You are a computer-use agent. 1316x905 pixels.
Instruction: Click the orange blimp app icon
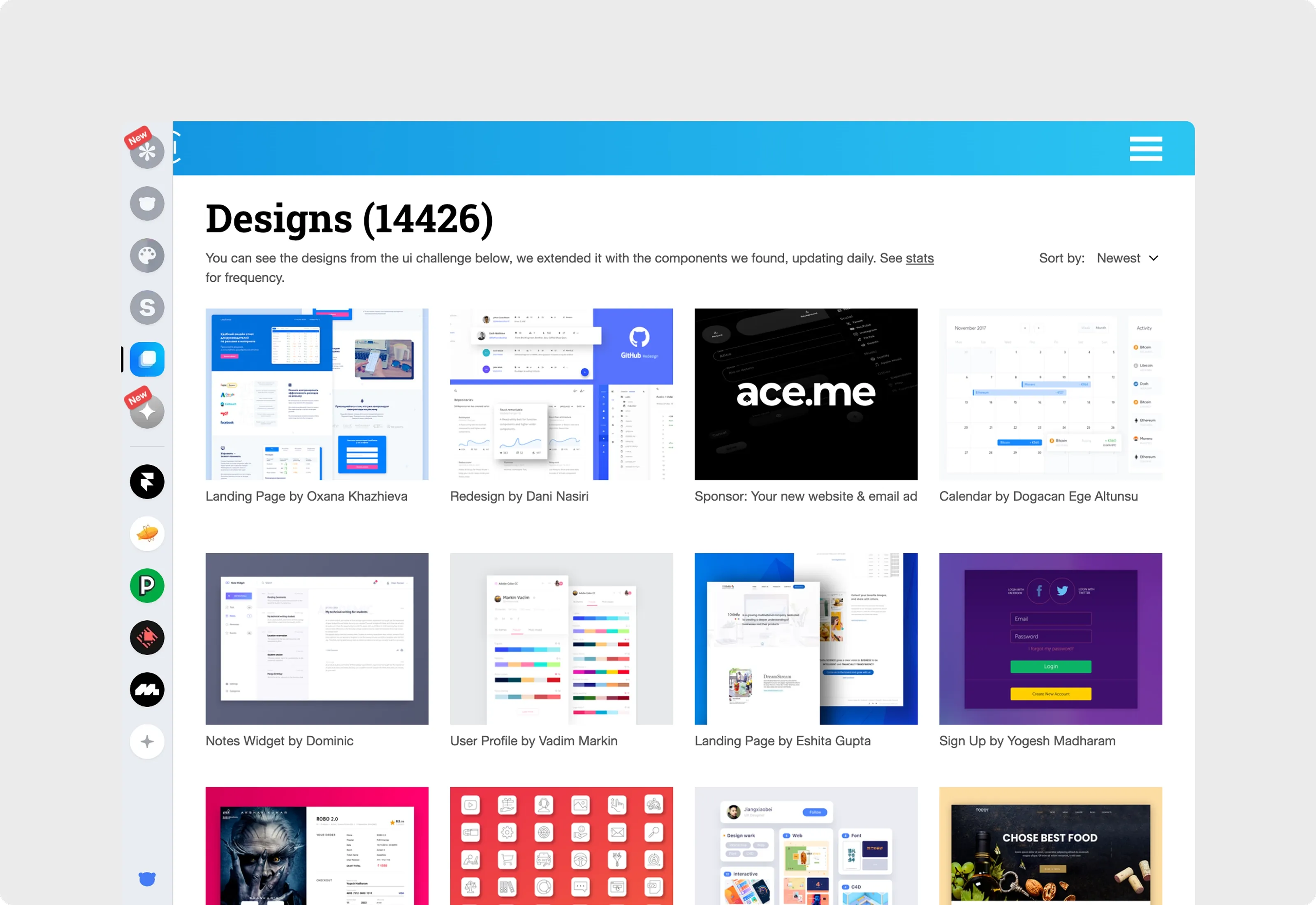click(147, 534)
